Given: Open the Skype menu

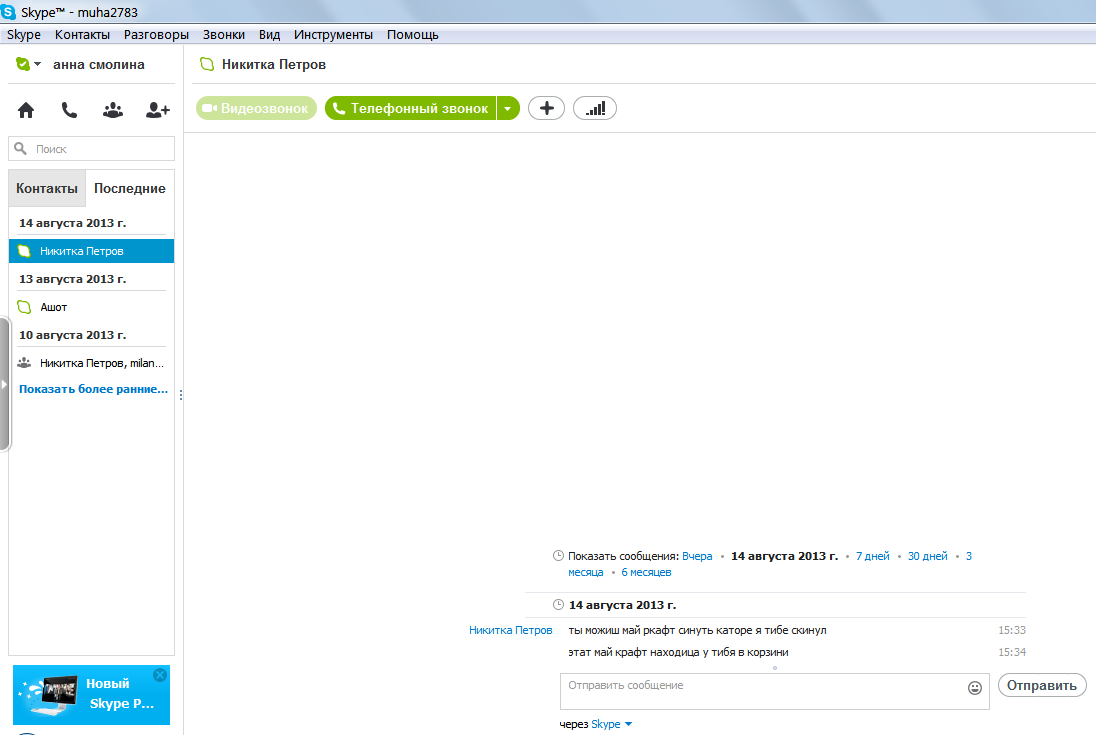Looking at the screenshot, I should tap(24, 34).
